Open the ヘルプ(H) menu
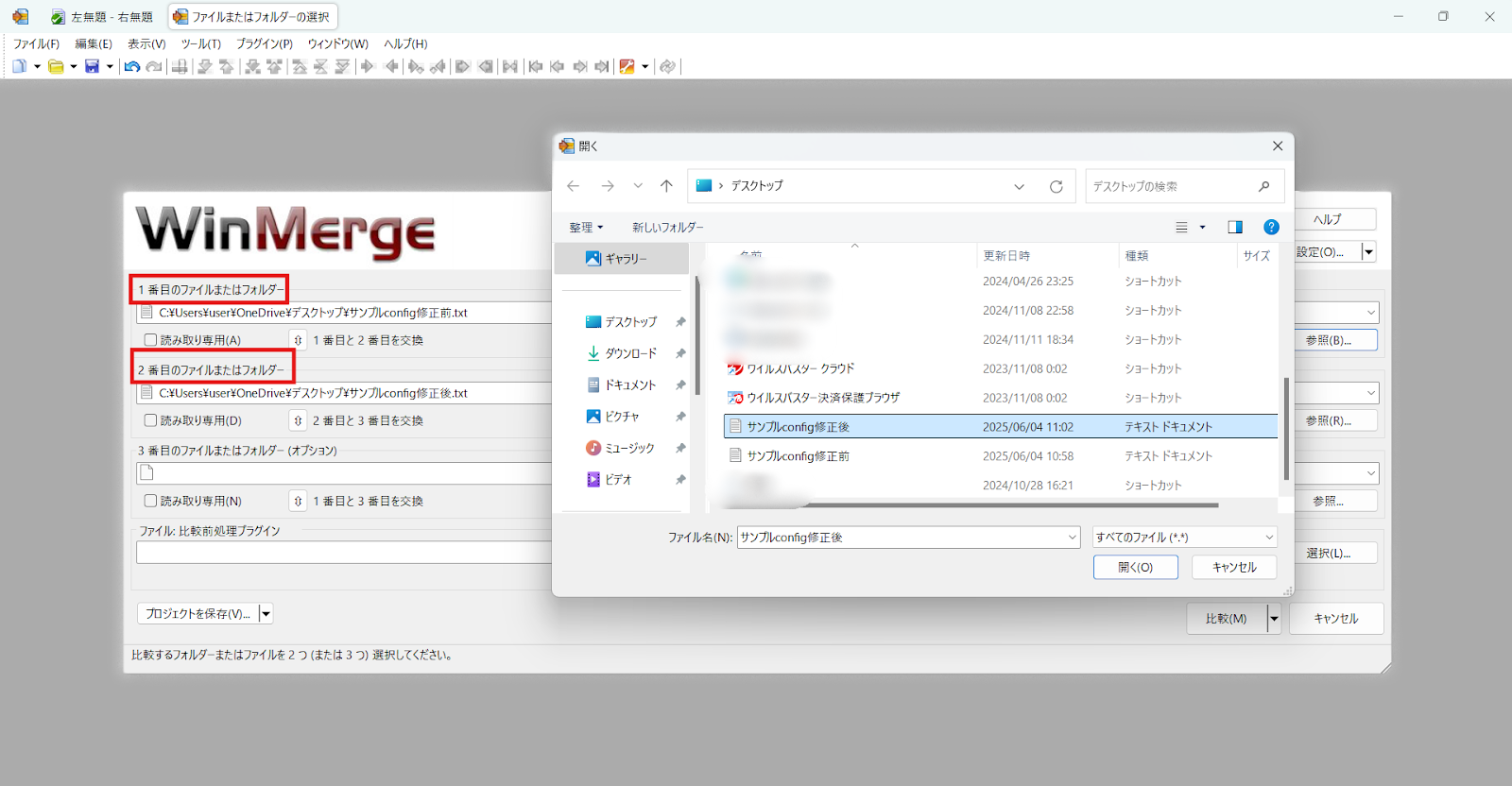This screenshot has height=786, width=1512. point(405,43)
